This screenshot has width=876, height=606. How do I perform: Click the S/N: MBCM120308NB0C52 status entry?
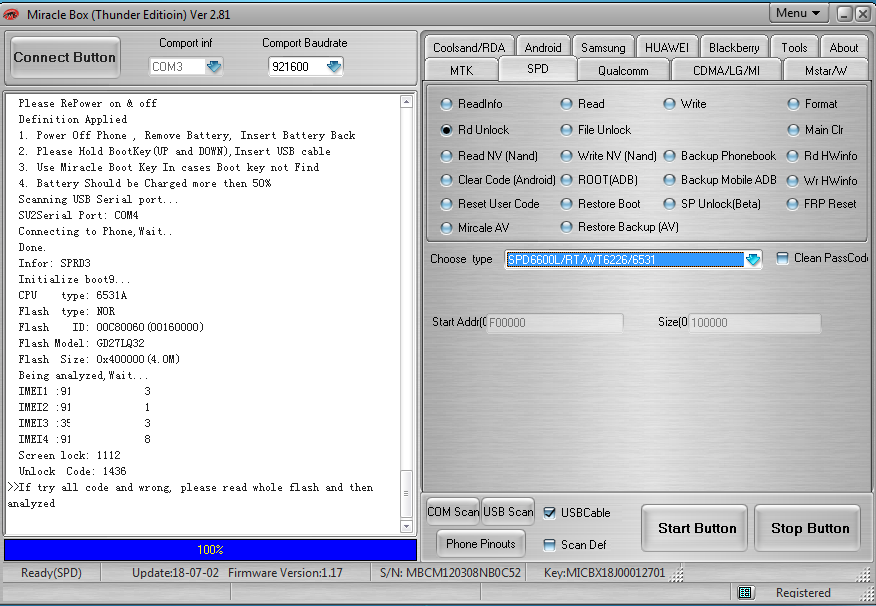coord(450,573)
